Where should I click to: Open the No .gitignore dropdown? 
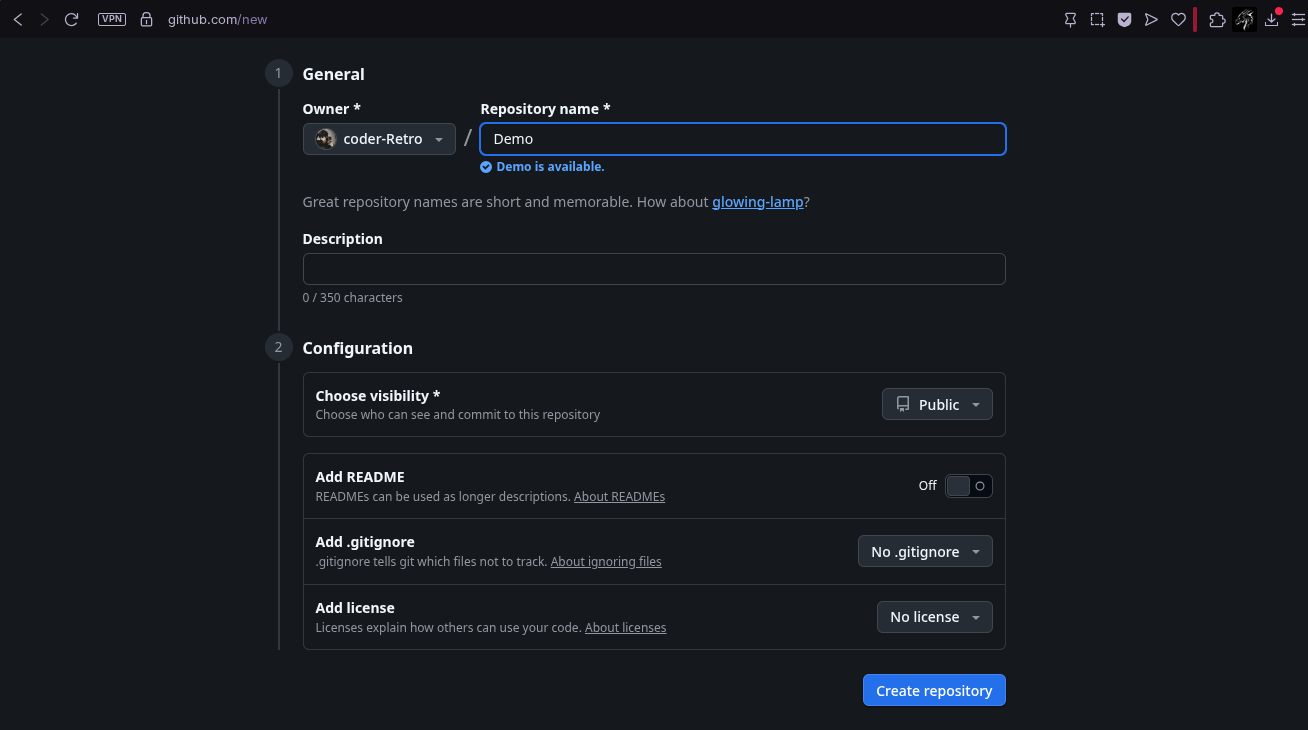[x=925, y=552]
